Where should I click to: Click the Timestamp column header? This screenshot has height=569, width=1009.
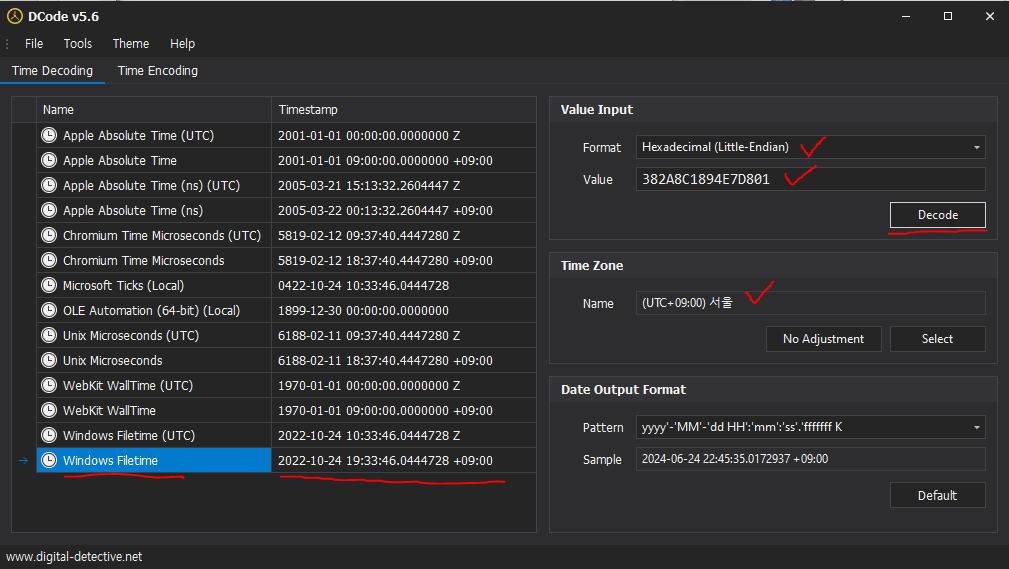pyautogui.click(x=403, y=109)
